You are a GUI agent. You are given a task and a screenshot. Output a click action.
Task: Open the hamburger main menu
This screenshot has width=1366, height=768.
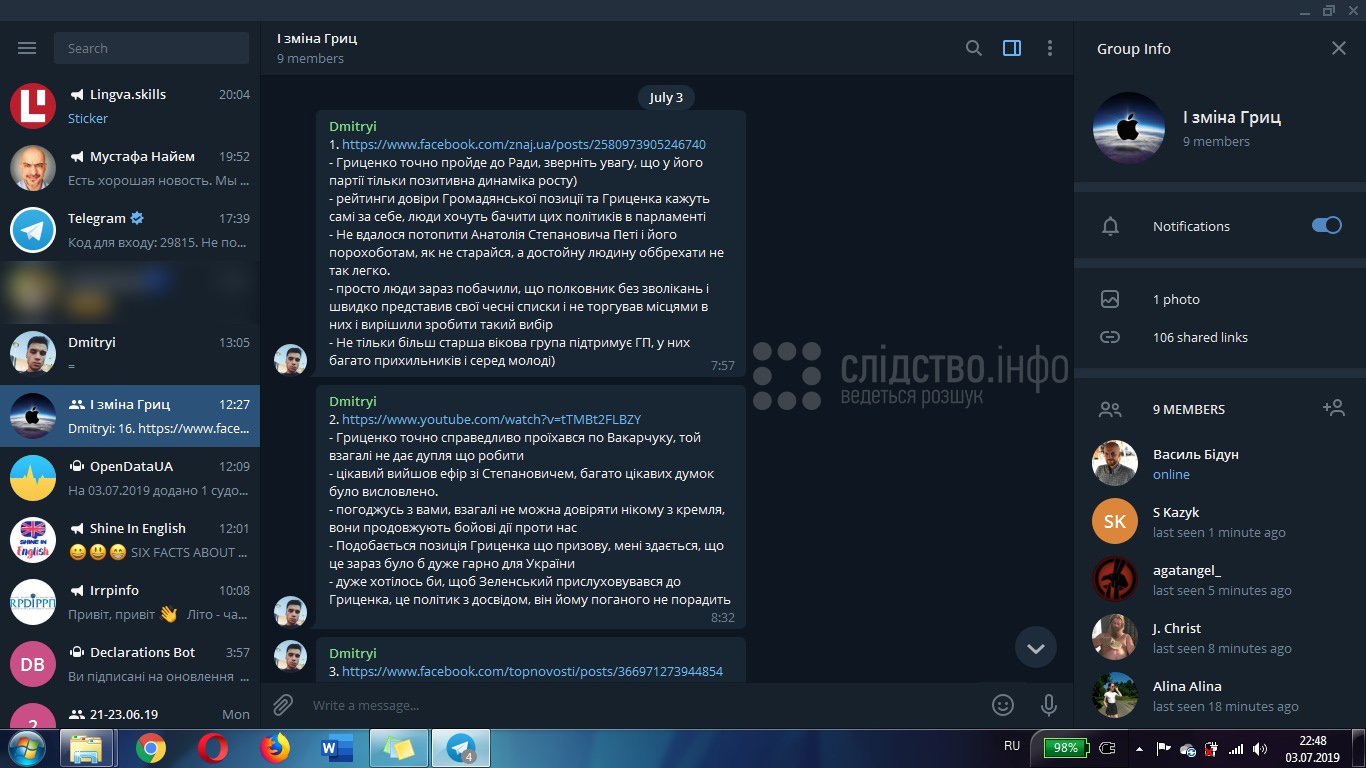coord(27,48)
